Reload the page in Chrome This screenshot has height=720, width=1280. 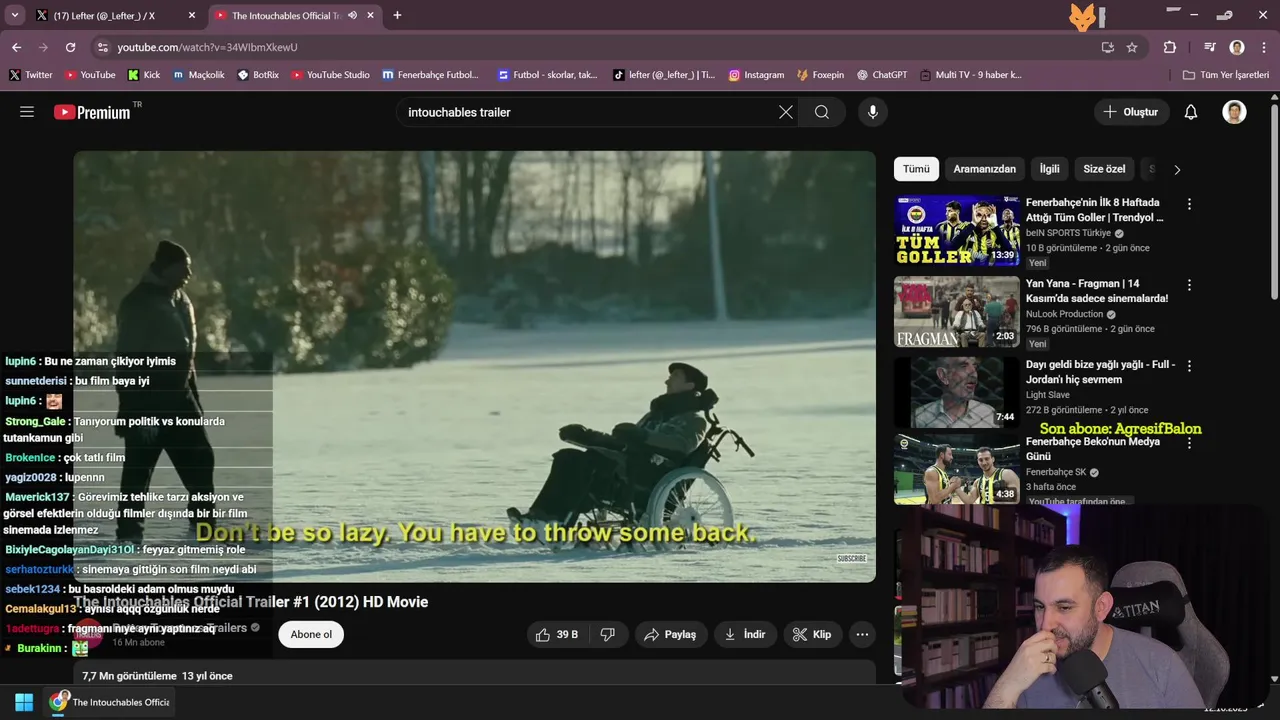point(70,47)
